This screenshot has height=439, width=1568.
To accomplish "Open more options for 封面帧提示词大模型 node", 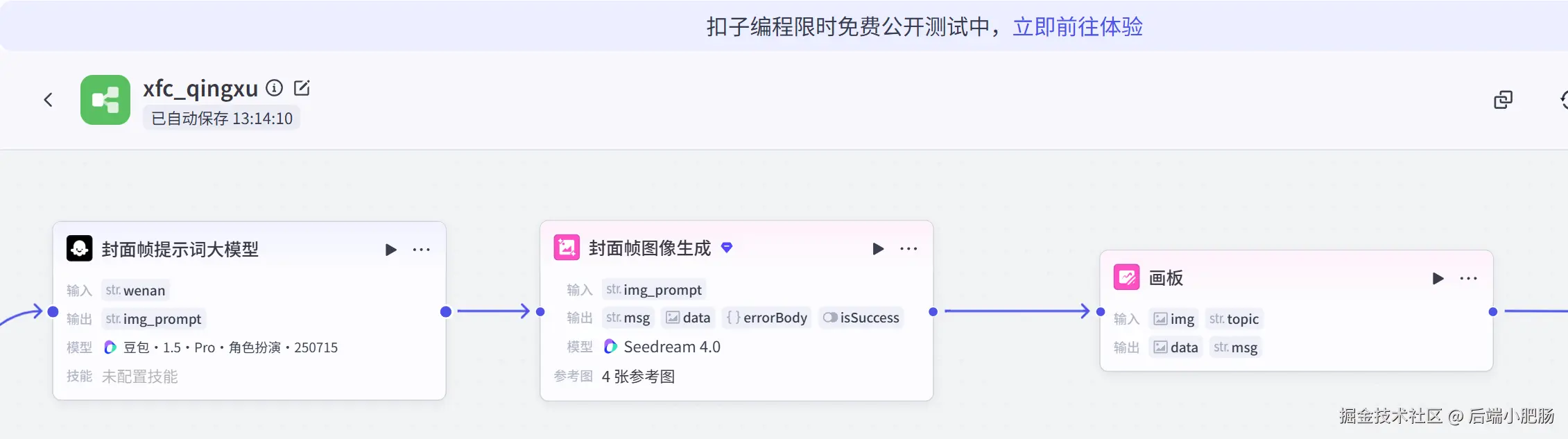I will pyautogui.click(x=422, y=250).
